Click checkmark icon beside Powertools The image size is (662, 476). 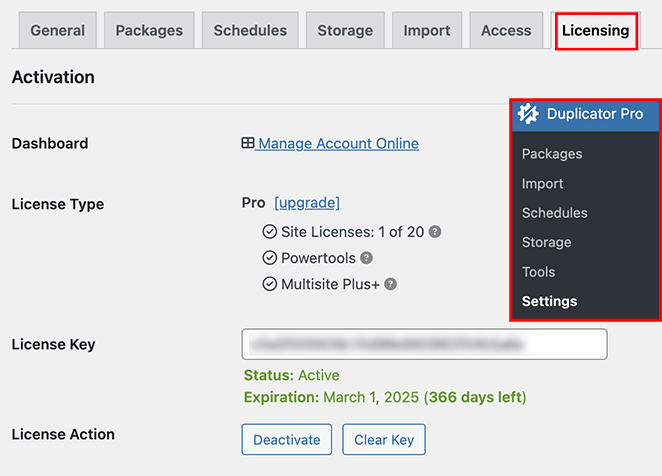269,258
